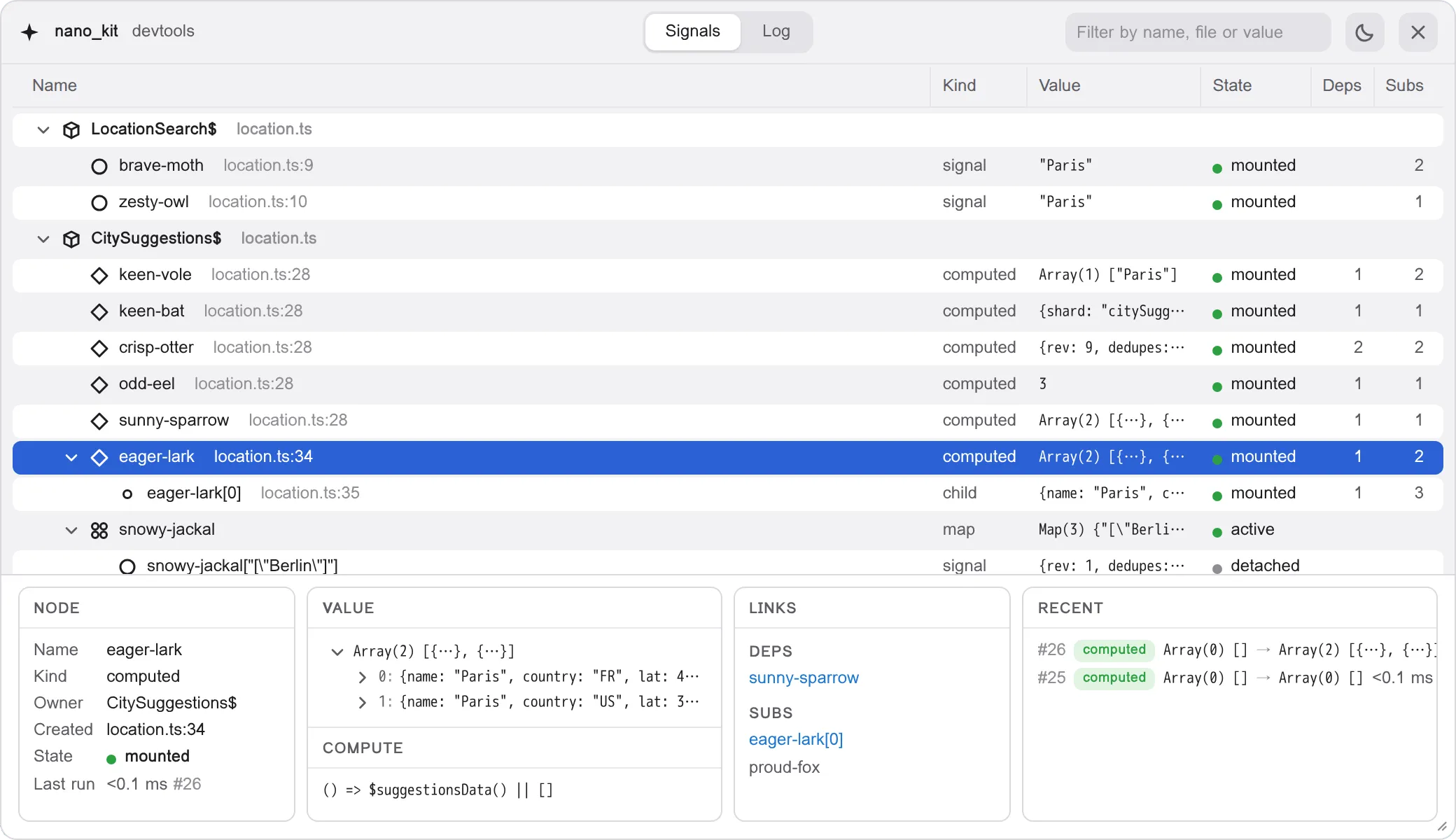Close the devtools panel with the X
1456x840 pixels.
[1418, 32]
